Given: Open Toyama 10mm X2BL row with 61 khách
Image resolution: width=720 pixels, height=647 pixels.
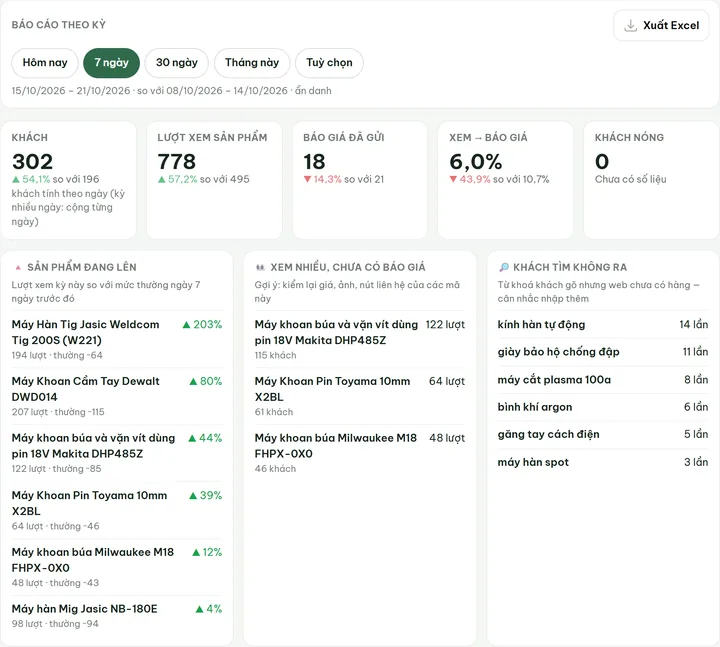Looking at the screenshot, I should (x=360, y=396).
